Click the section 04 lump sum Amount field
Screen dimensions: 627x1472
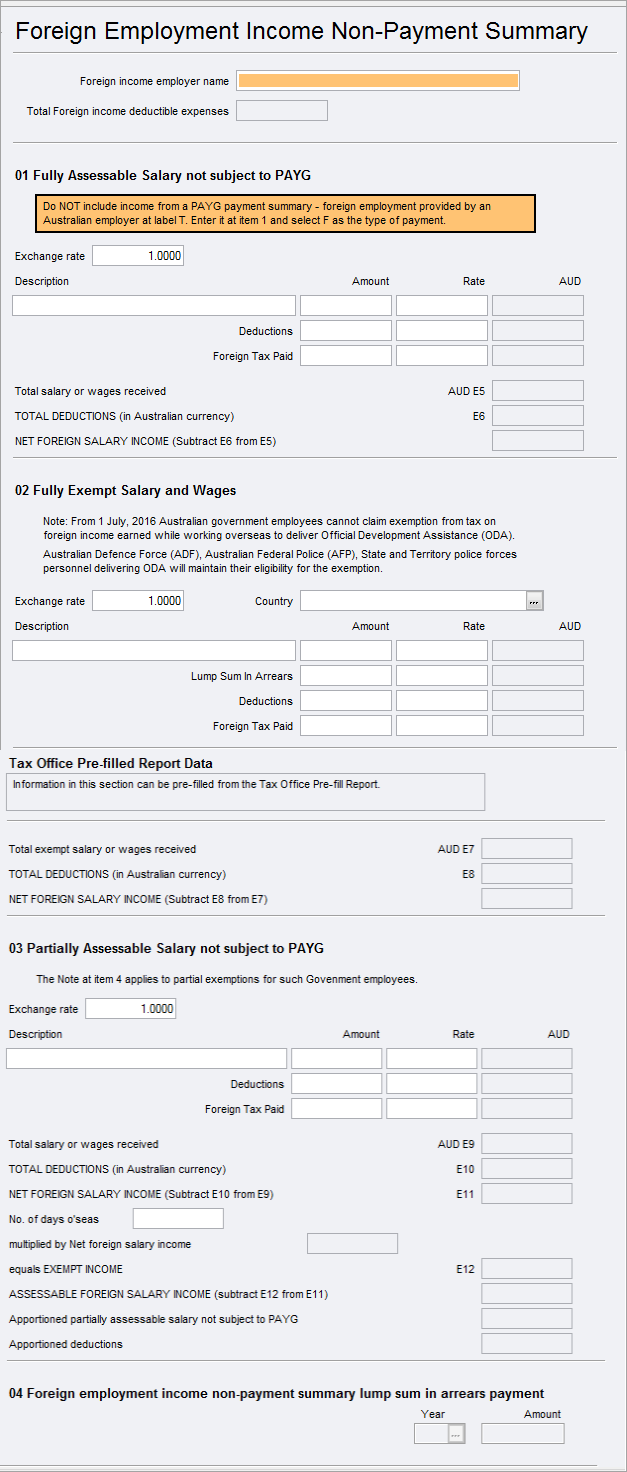coord(522,1434)
